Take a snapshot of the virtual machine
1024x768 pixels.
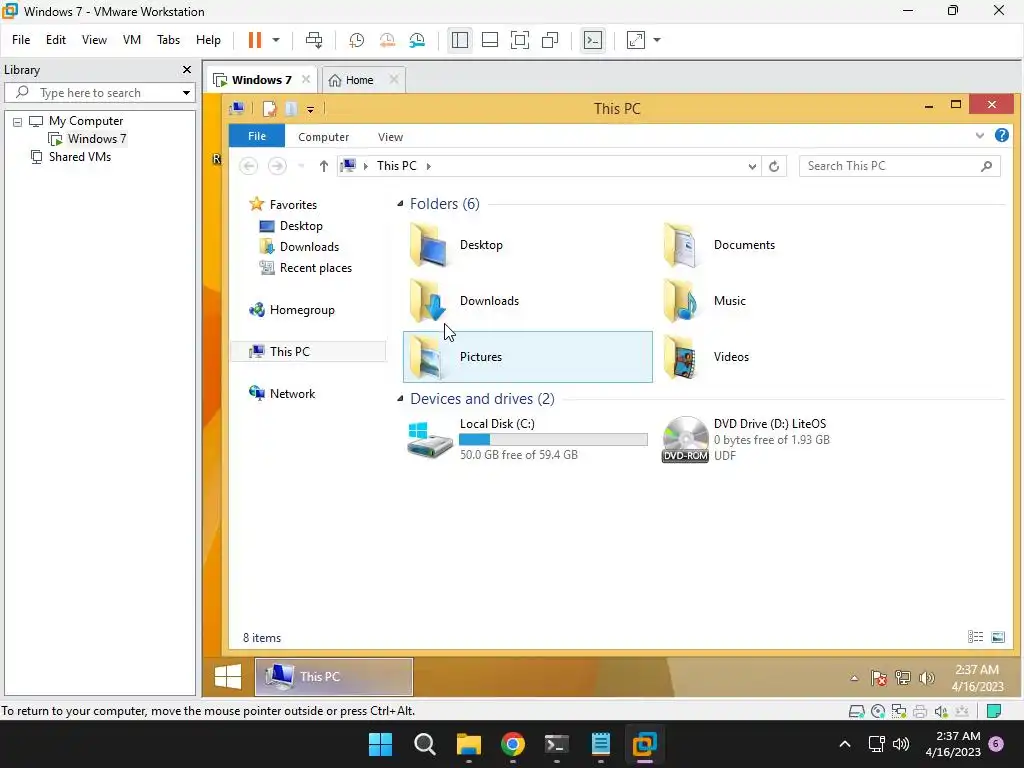(x=357, y=40)
